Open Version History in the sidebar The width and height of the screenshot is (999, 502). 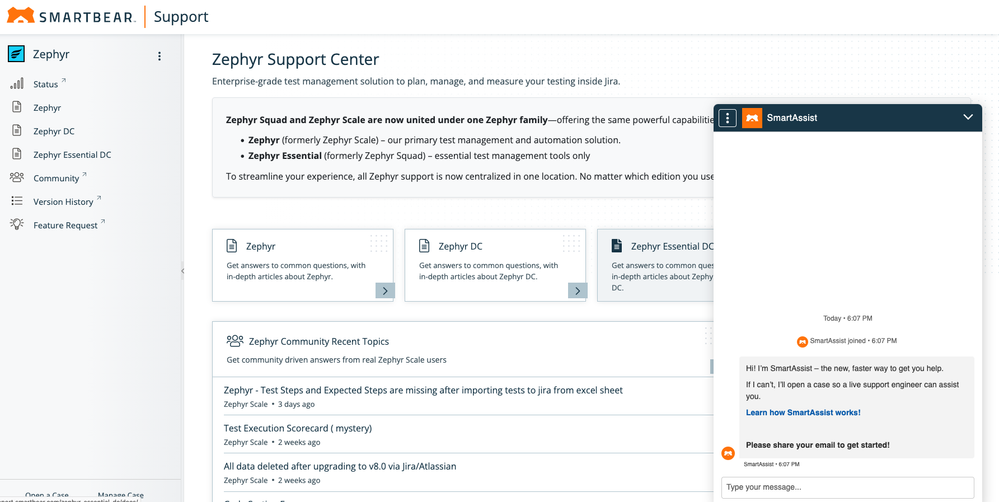coord(63,202)
